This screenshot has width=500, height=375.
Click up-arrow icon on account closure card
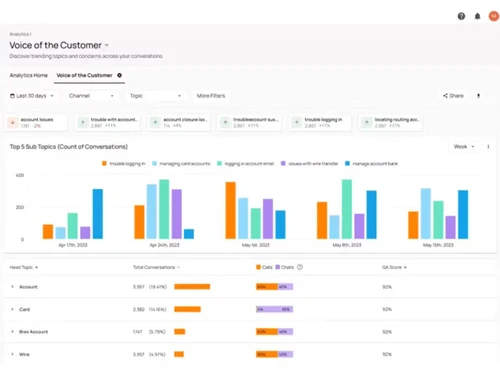tap(155, 123)
